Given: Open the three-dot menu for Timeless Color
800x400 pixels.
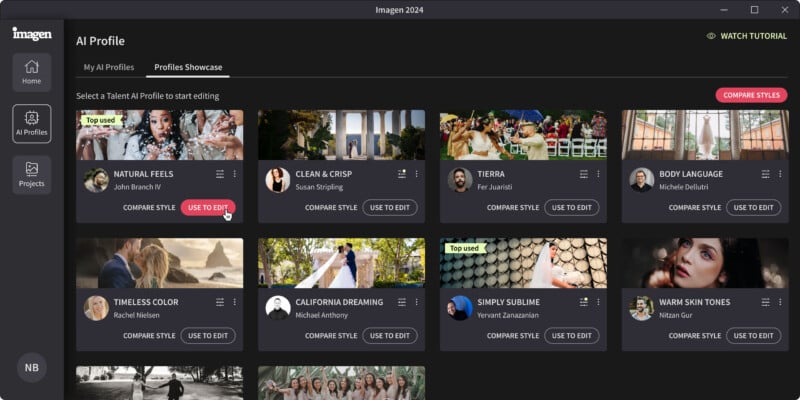Looking at the screenshot, I should pyautogui.click(x=235, y=302).
